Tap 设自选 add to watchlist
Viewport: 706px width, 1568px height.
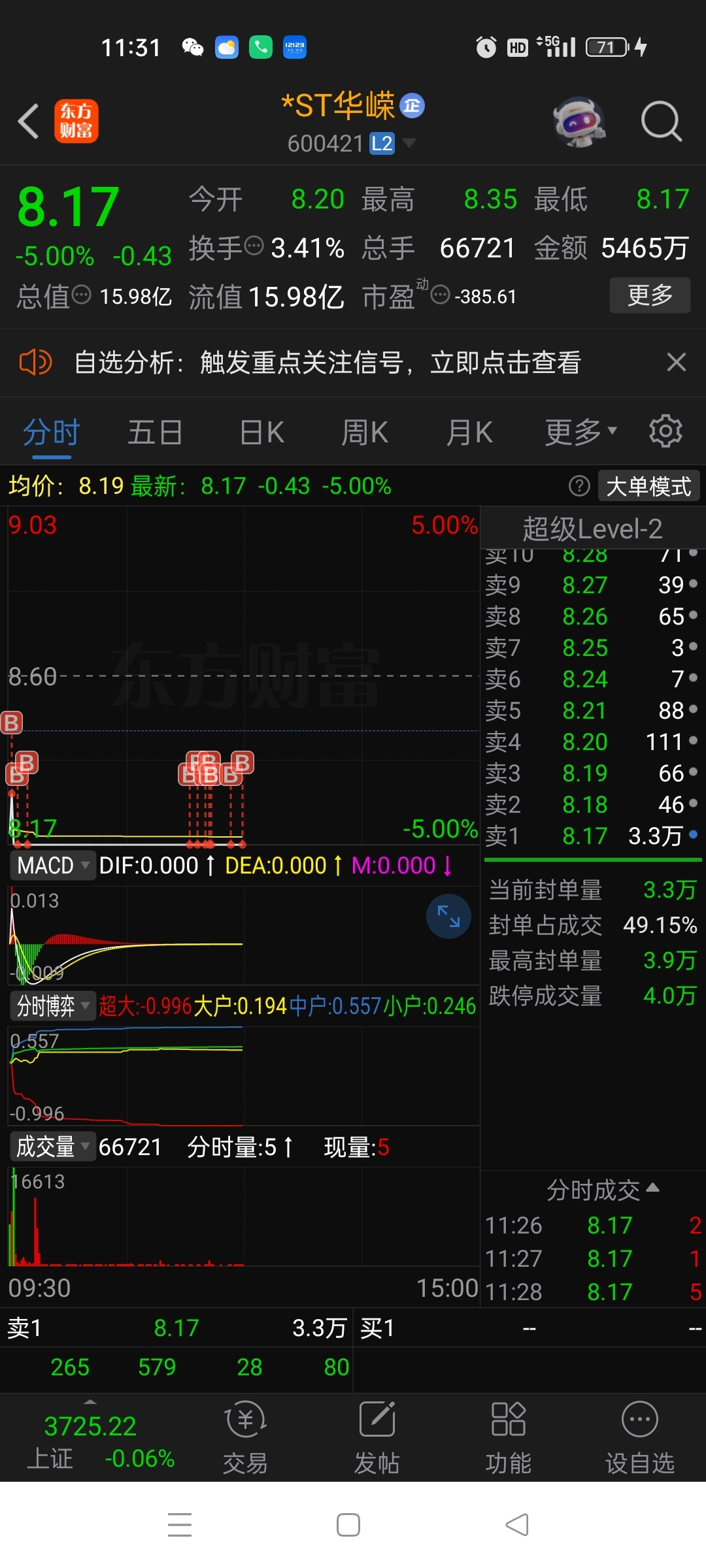pos(640,1437)
